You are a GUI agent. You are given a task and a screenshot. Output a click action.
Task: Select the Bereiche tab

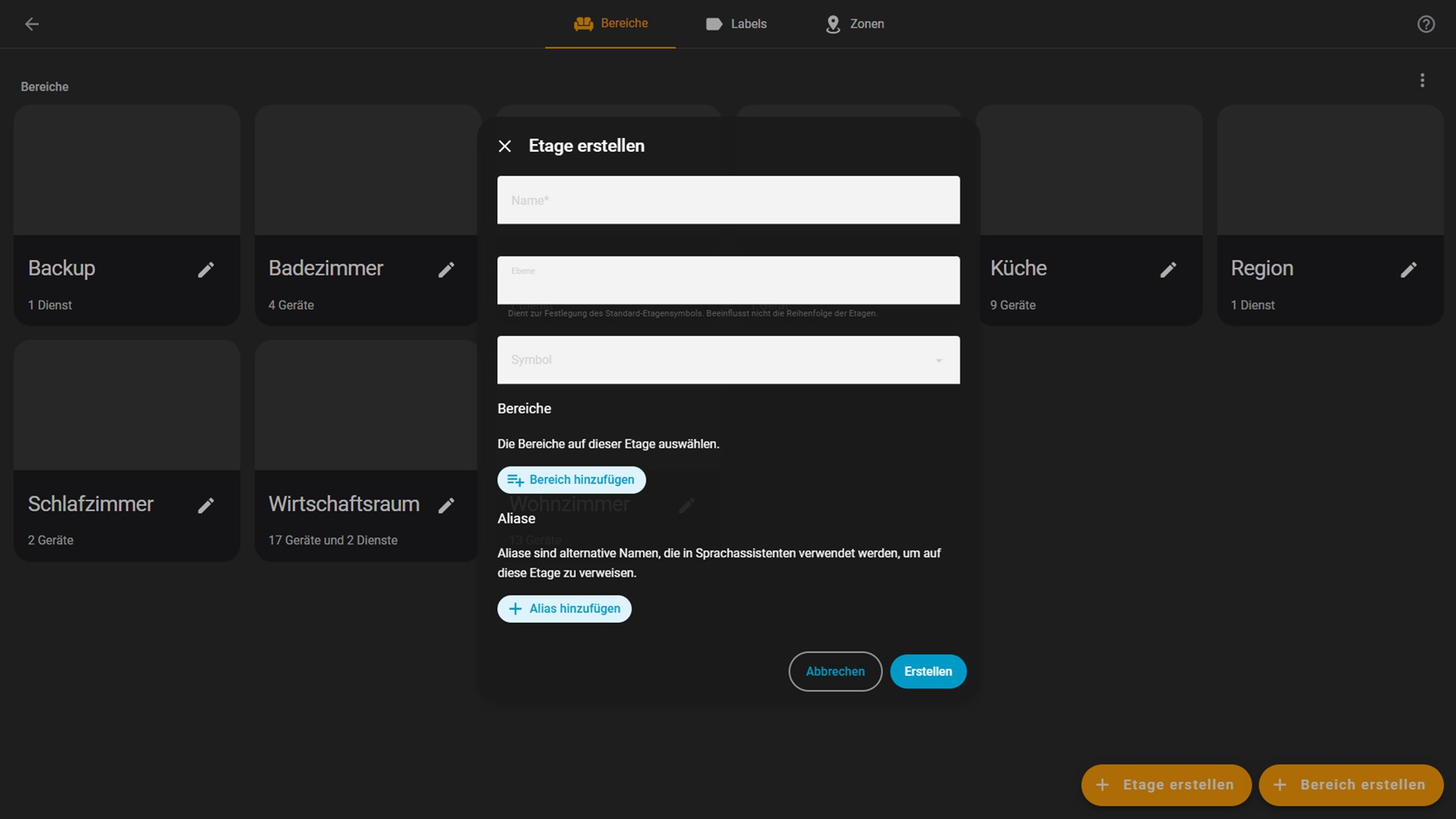click(x=611, y=24)
